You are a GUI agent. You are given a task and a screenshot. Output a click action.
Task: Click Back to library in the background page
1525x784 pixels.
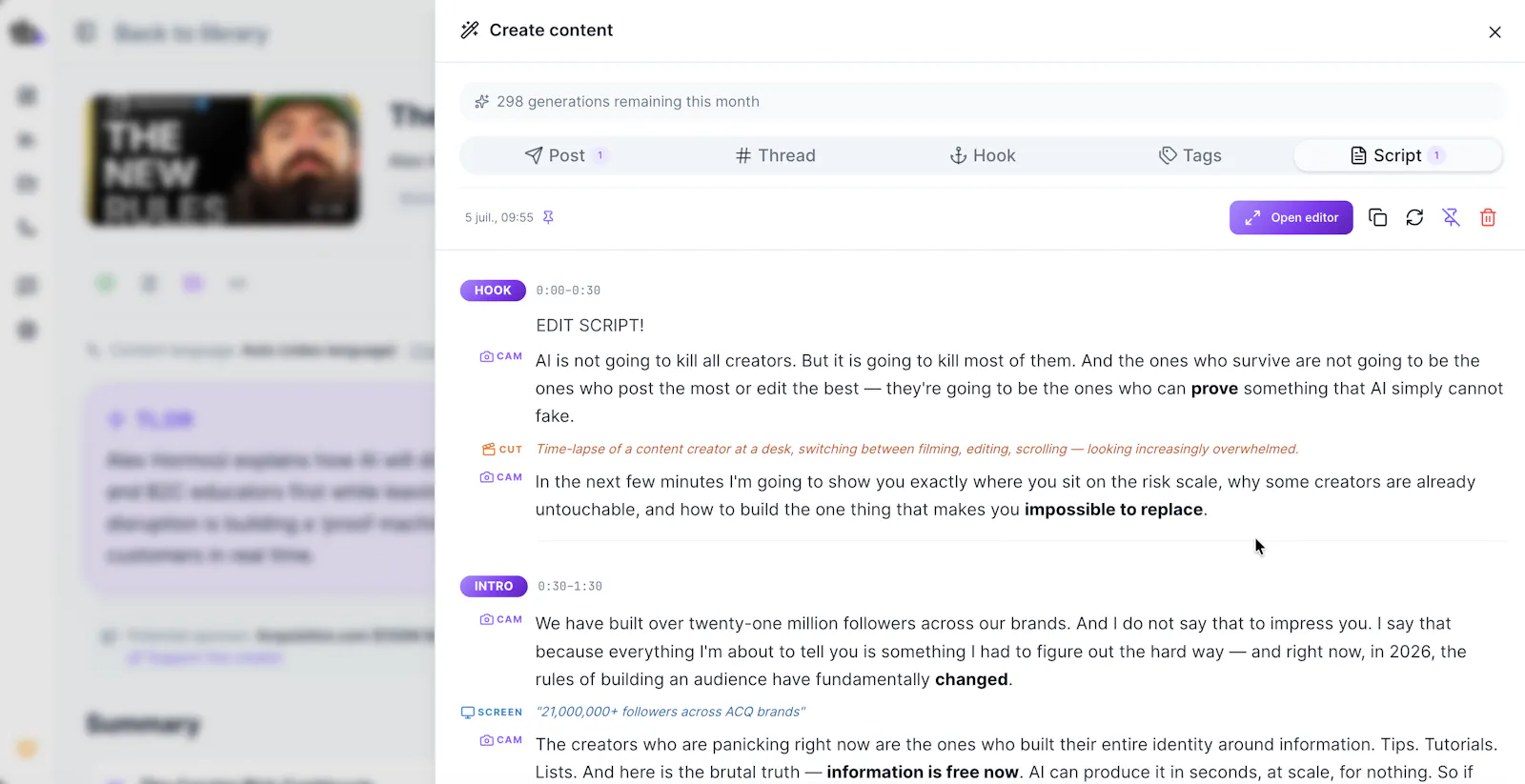pyautogui.click(x=192, y=34)
